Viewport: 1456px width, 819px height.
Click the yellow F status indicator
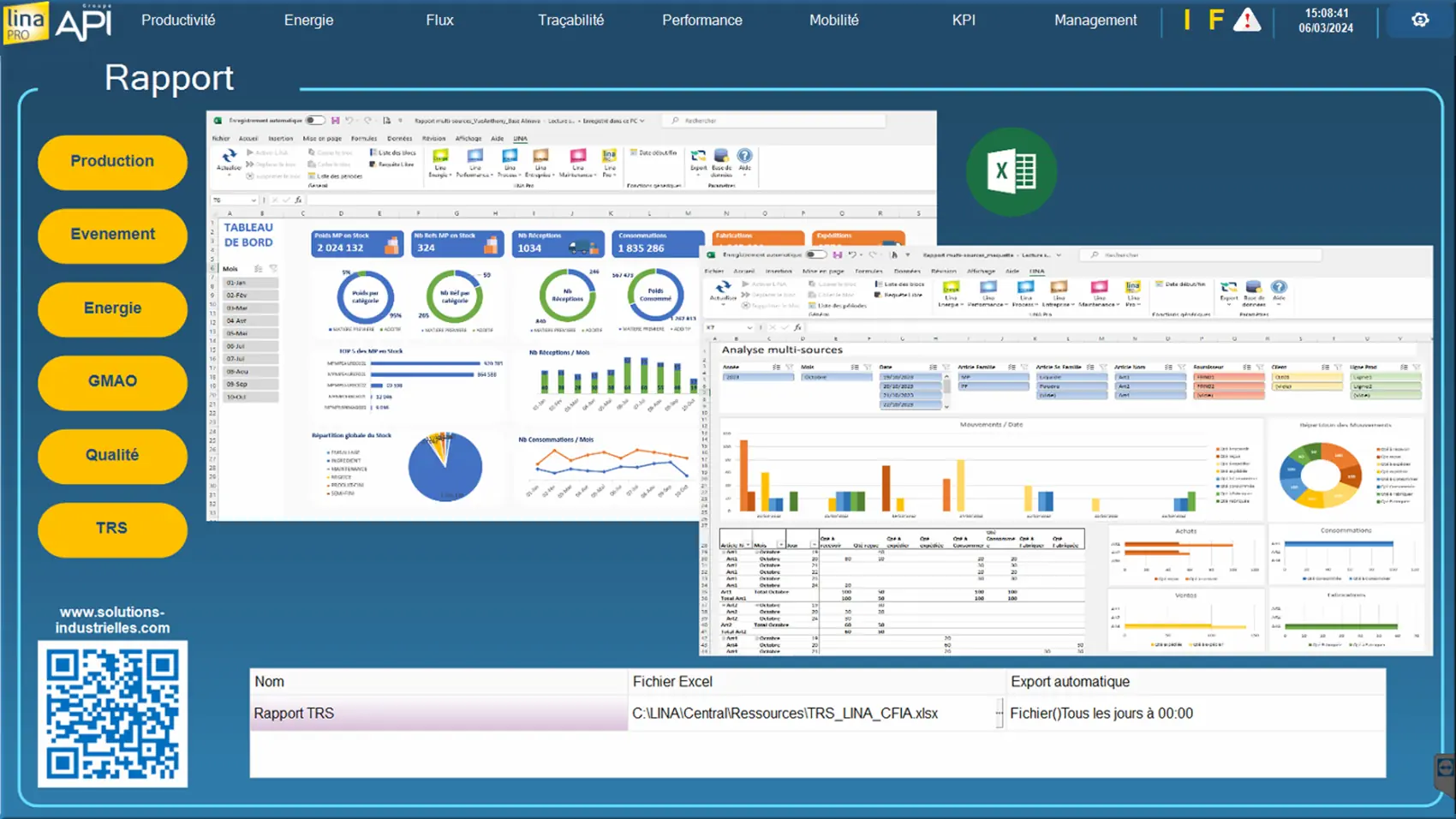point(1215,20)
